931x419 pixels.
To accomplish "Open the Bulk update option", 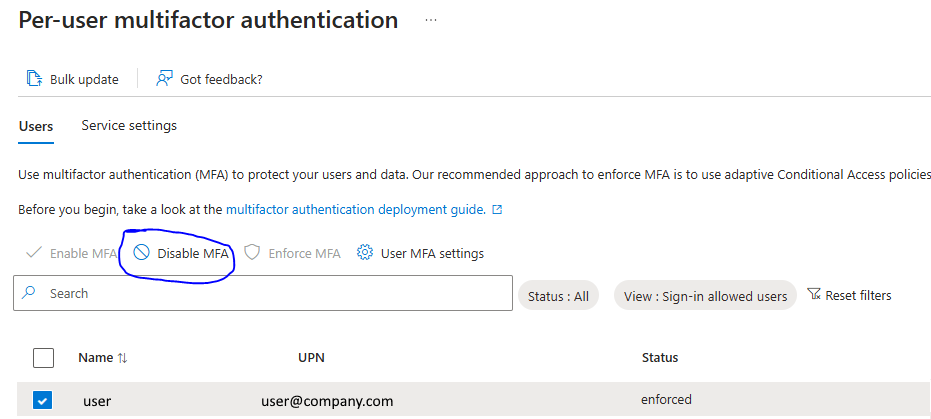I will pos(72,79).
